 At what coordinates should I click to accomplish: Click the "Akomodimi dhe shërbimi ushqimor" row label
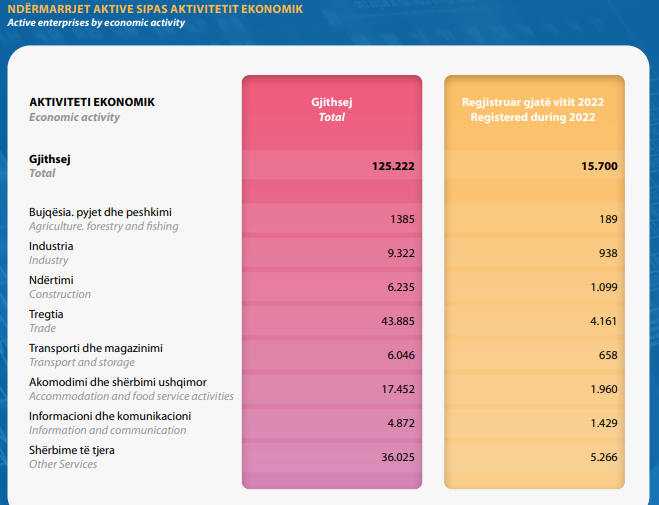pyautogui.click(x=117, y=382)
